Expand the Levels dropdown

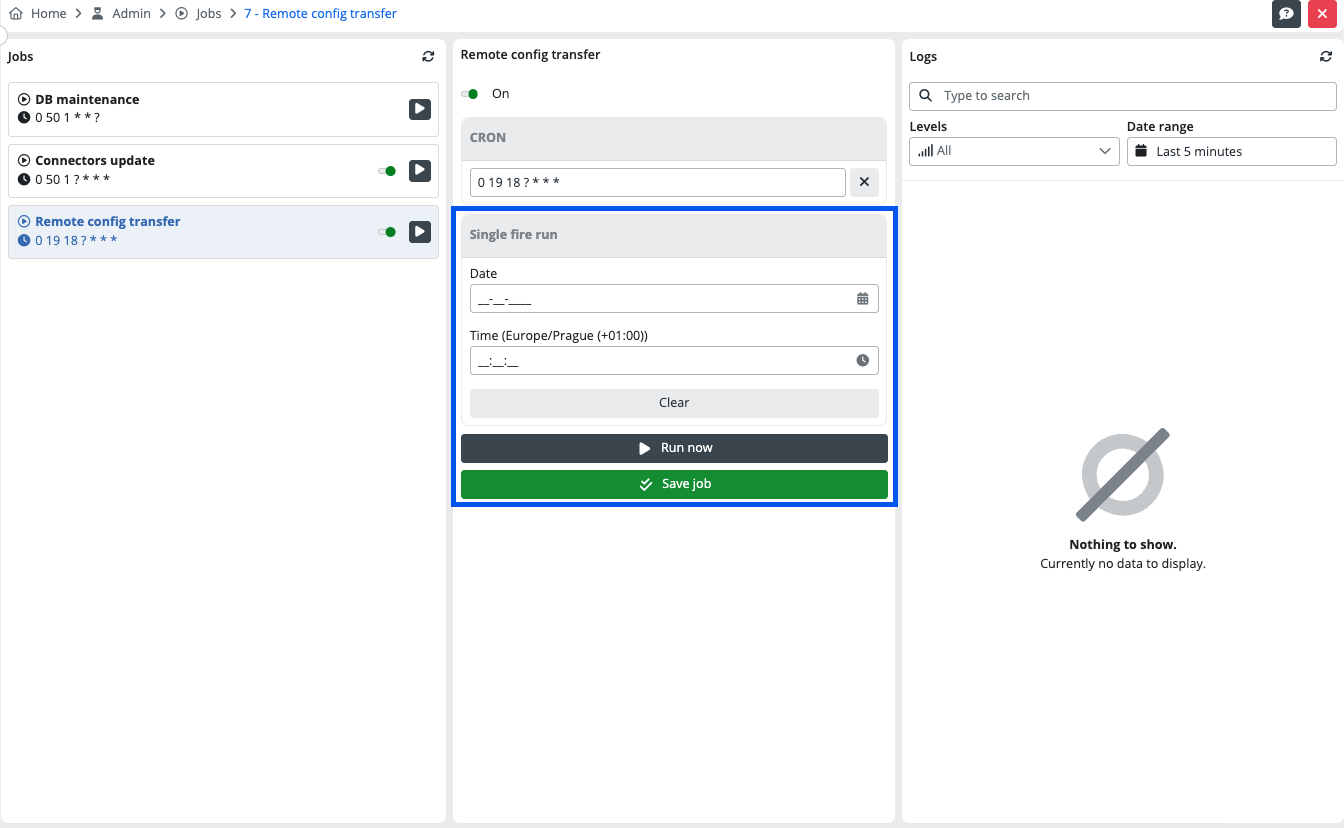point(1014,151)
